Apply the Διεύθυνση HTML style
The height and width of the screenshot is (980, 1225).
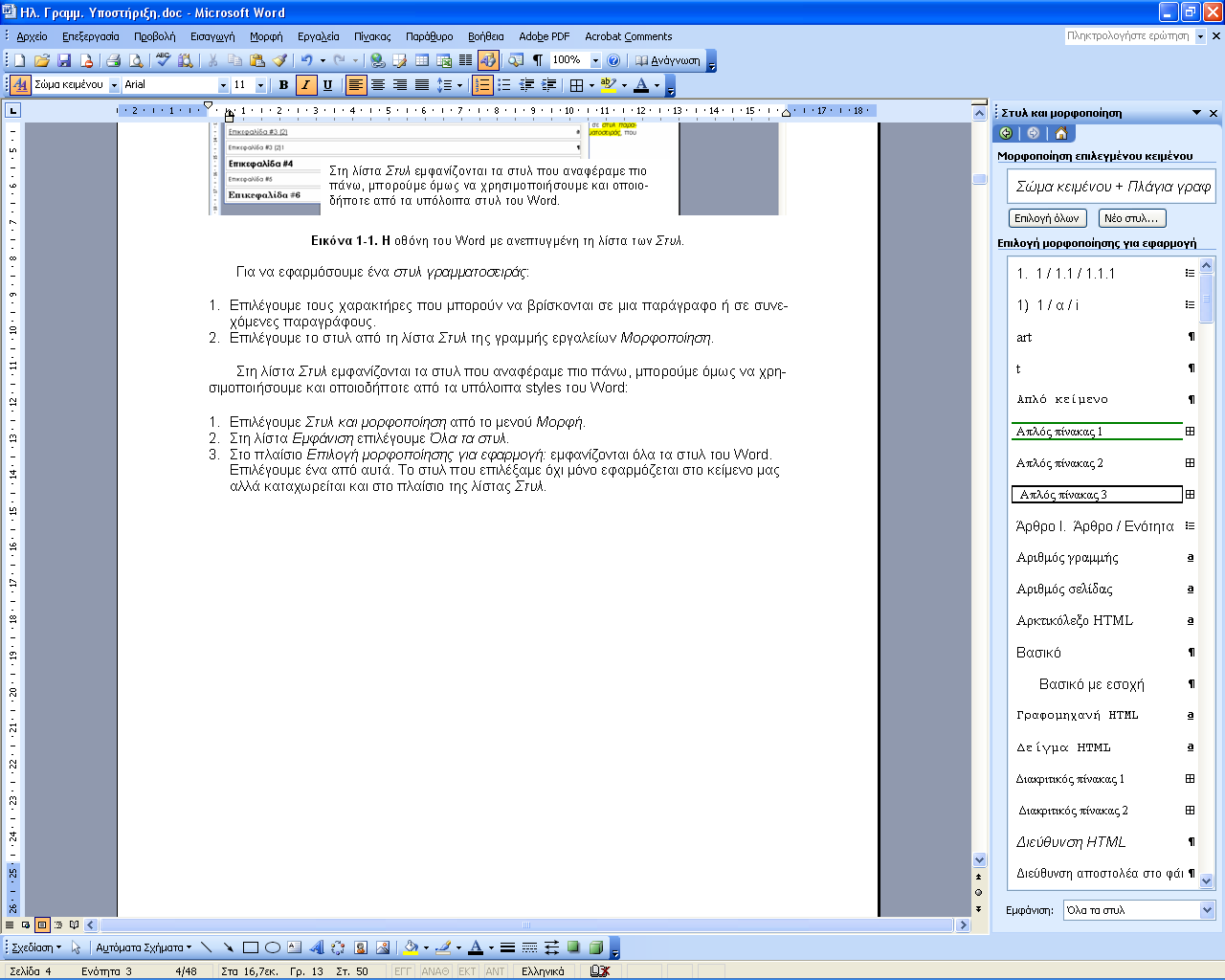(1104, 842)
